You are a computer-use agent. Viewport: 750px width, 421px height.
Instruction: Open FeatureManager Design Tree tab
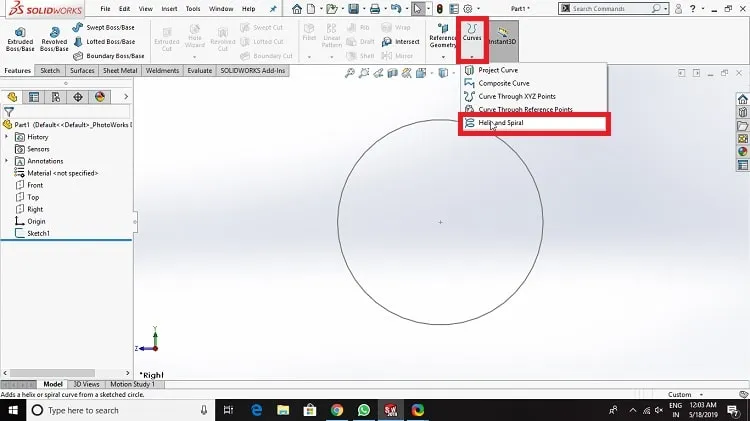(12, 97)
